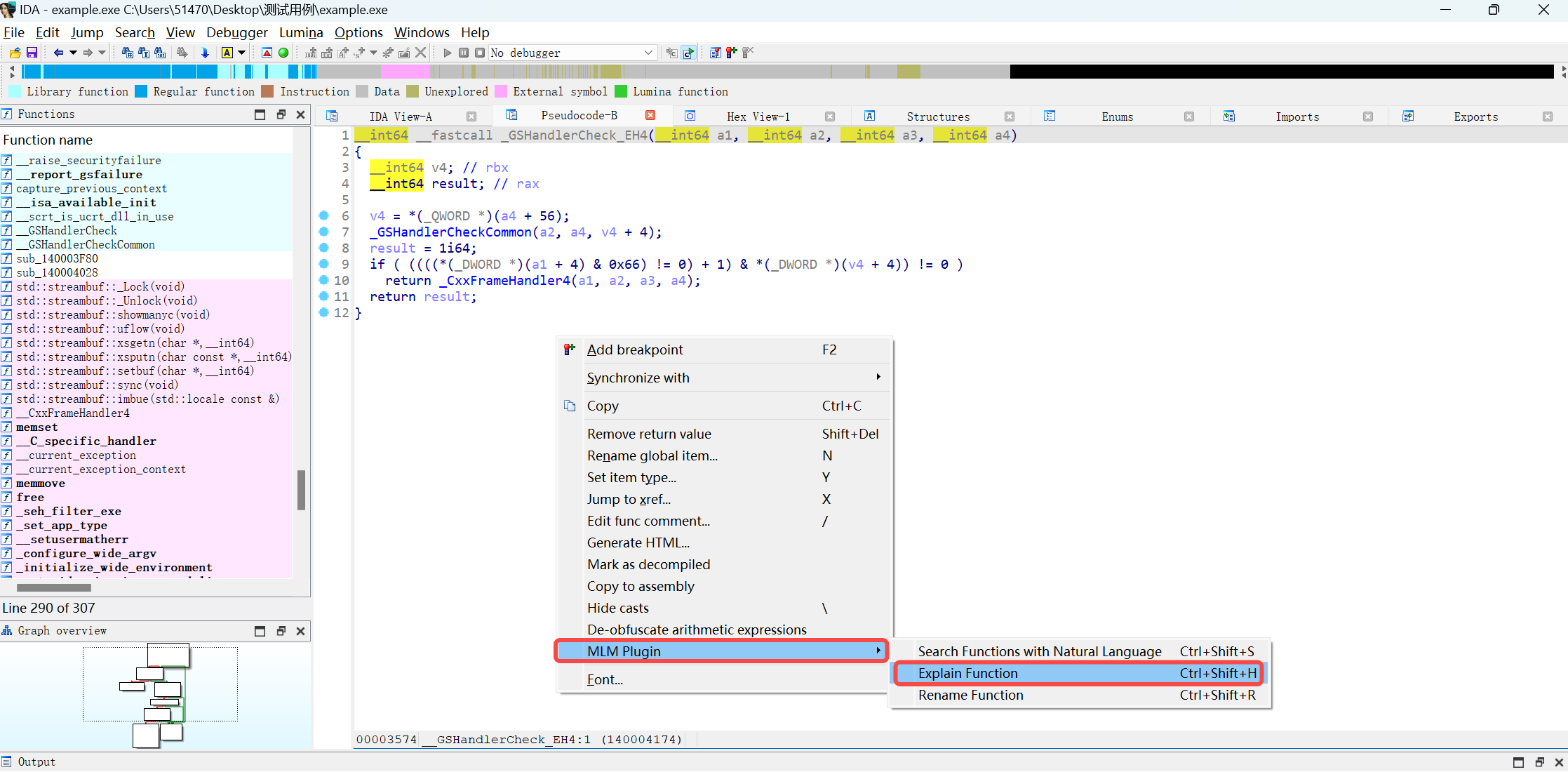Select 'Copy' in the context menu
1568x772 pixels.
pos(724,406)
